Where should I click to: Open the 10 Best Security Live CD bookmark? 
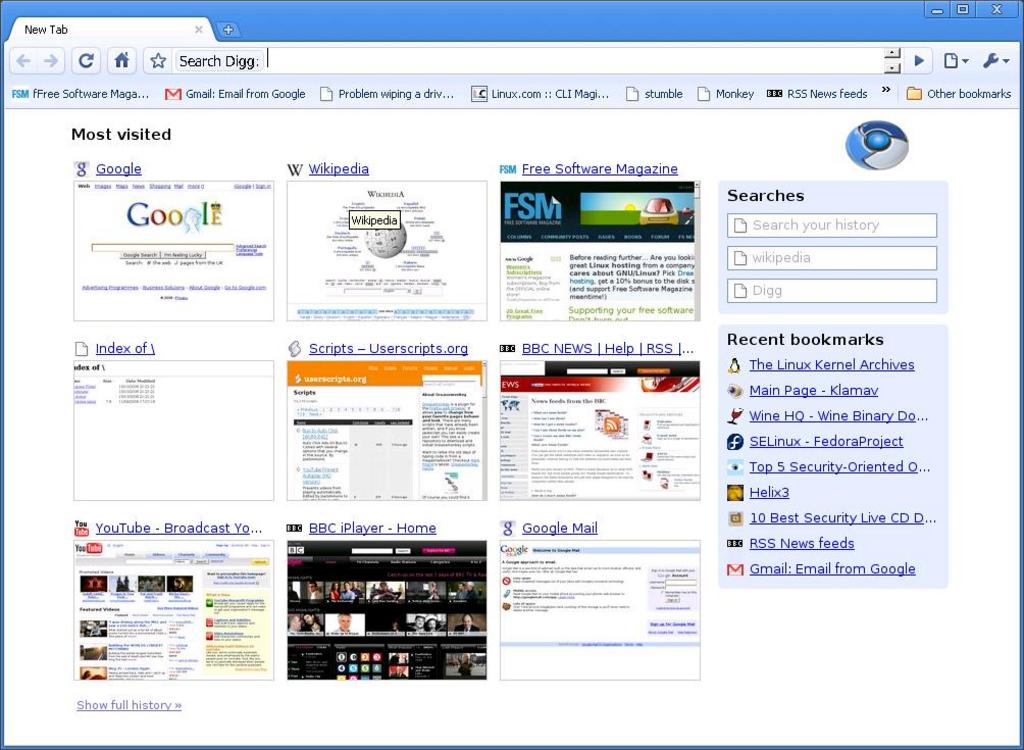(842, 517)
